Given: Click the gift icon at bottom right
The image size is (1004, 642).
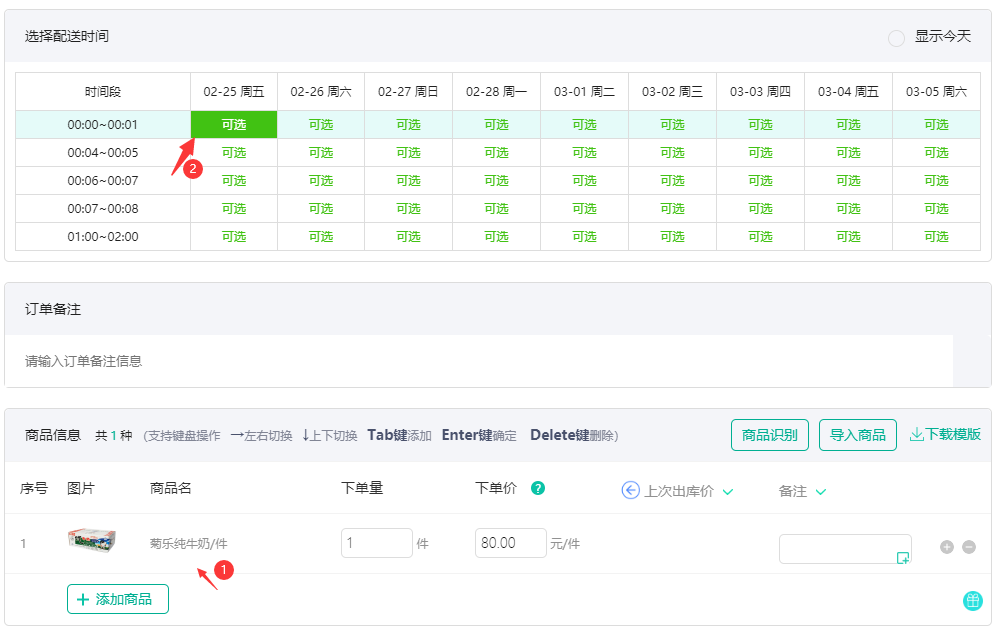Looking at the screenshot, I should point(972,600).
